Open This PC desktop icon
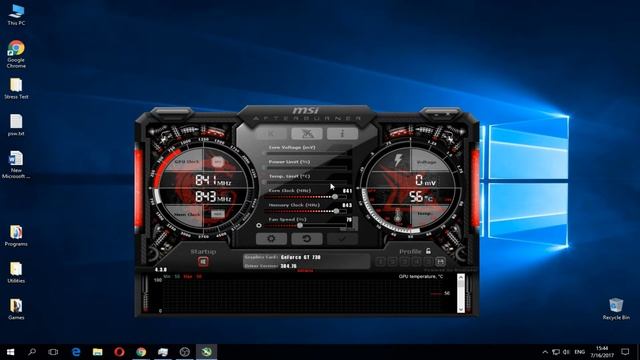 (16, 15)
